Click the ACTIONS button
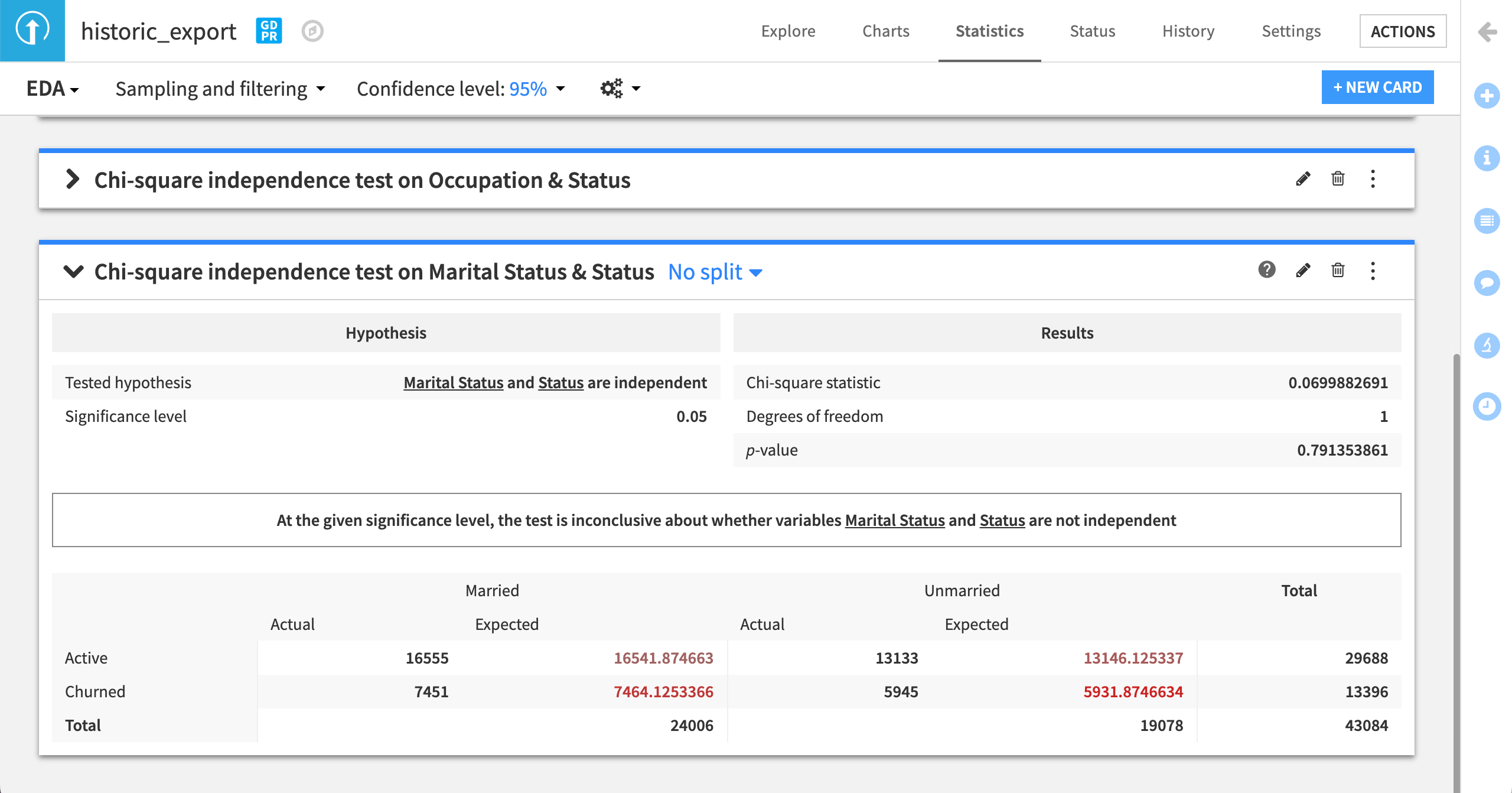This screenshot has width=1512, height=793. (1402, 31)
